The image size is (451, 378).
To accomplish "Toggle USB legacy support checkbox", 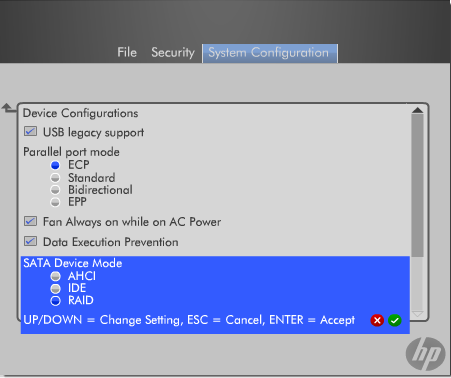I will coord(30,131).
